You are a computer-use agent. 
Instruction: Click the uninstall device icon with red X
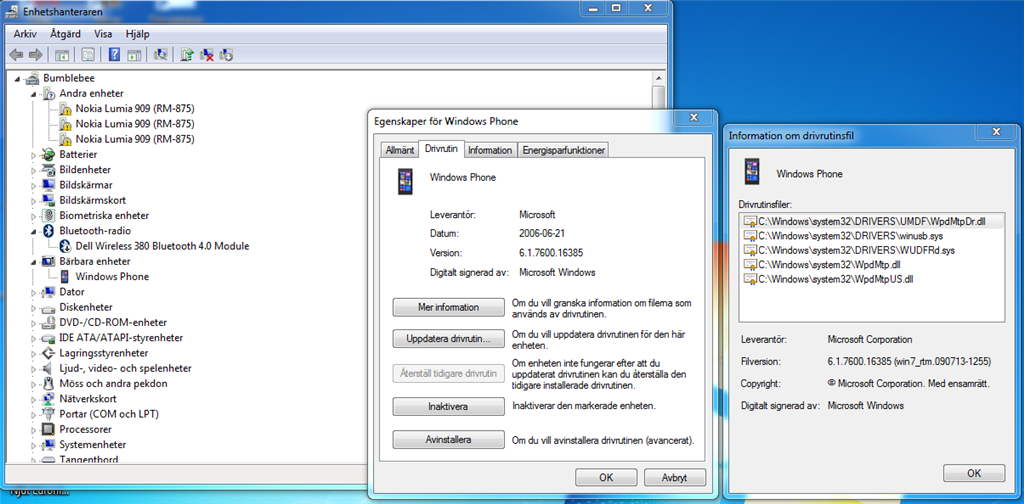coord(207,55)
